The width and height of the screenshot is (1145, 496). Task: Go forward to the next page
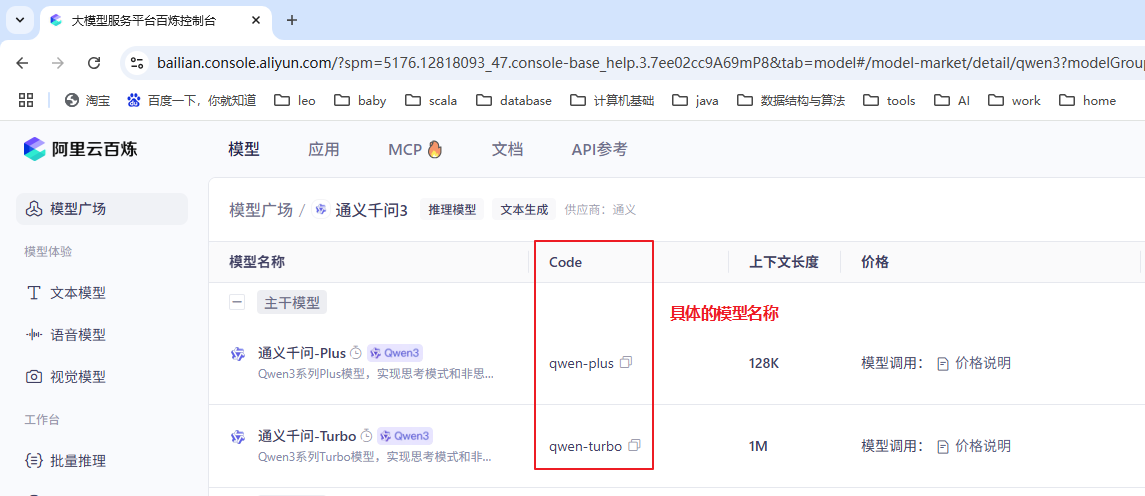point(58,63)
